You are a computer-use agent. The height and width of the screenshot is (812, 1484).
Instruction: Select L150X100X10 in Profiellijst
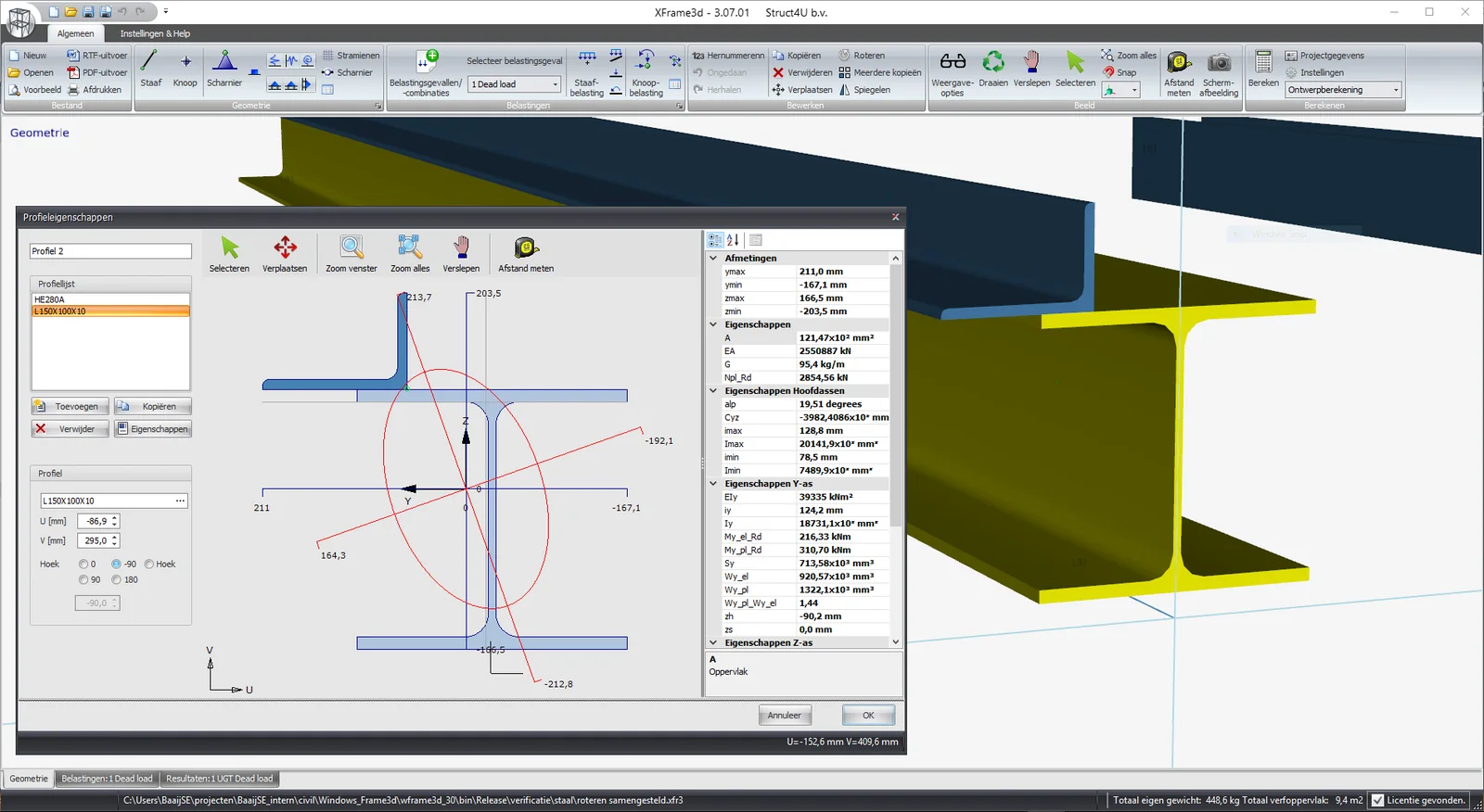[110, 311]
